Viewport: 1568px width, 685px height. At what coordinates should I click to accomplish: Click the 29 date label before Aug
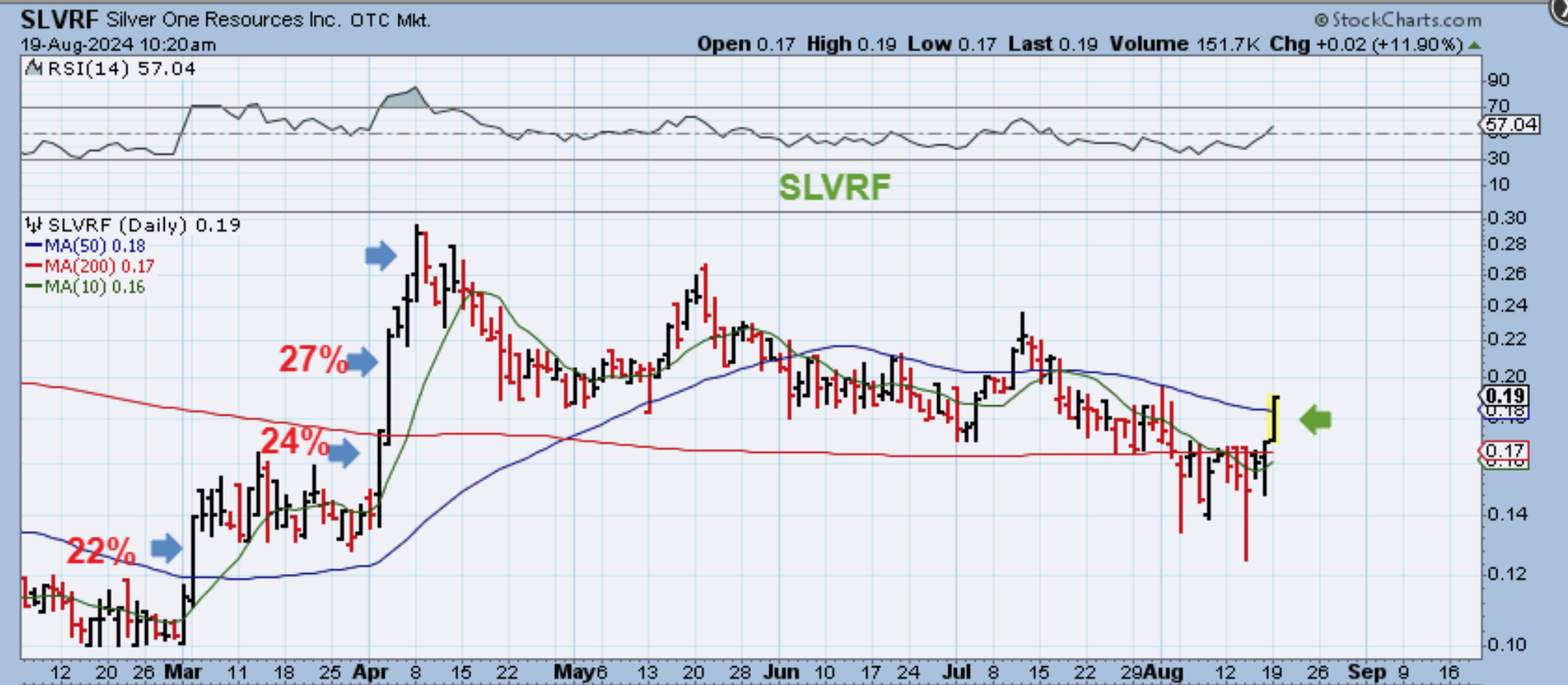click(x=1132, y=672)
